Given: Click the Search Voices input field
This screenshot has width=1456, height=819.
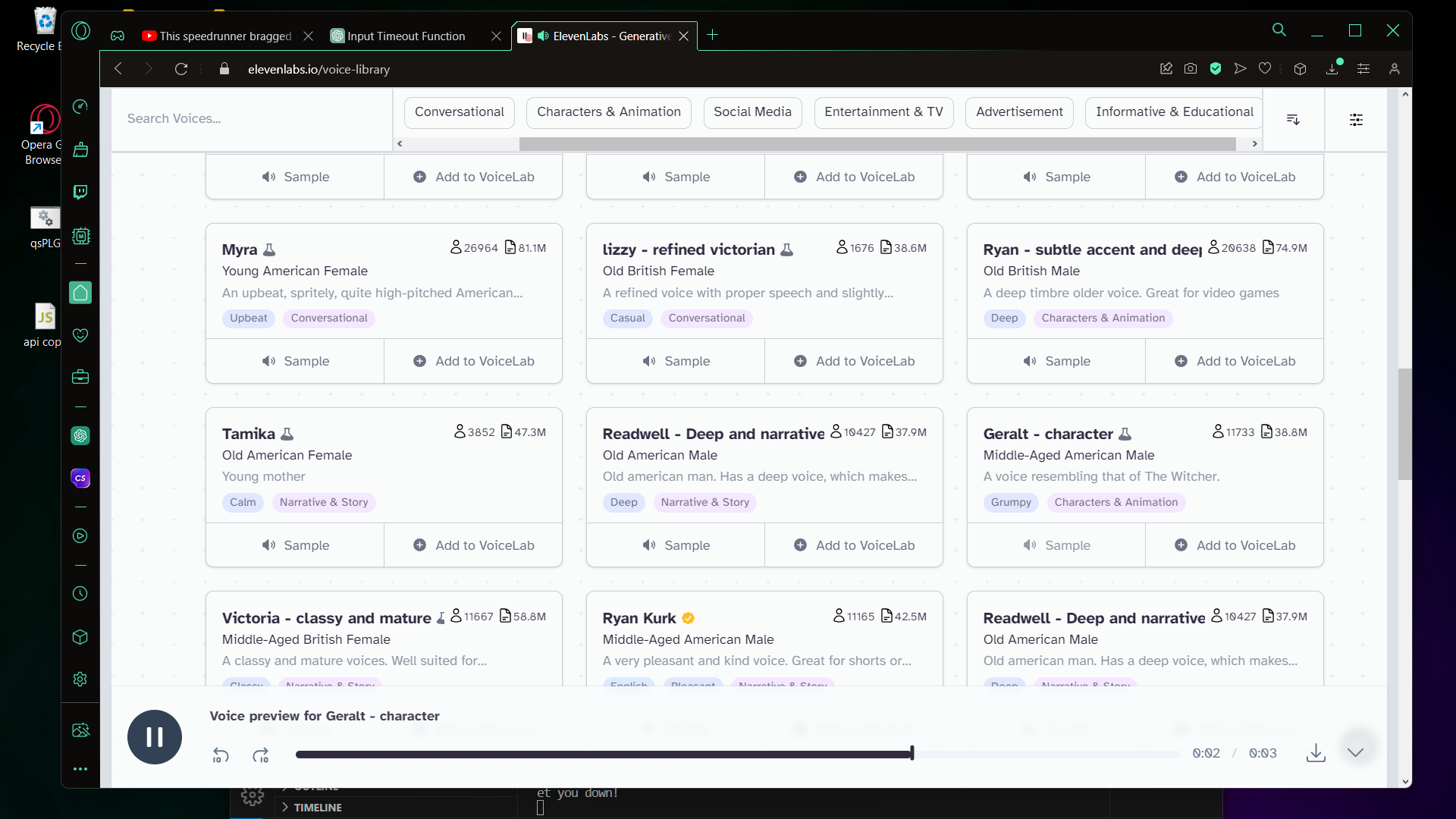Looking at the screenshot, I should tap(250, 119).
